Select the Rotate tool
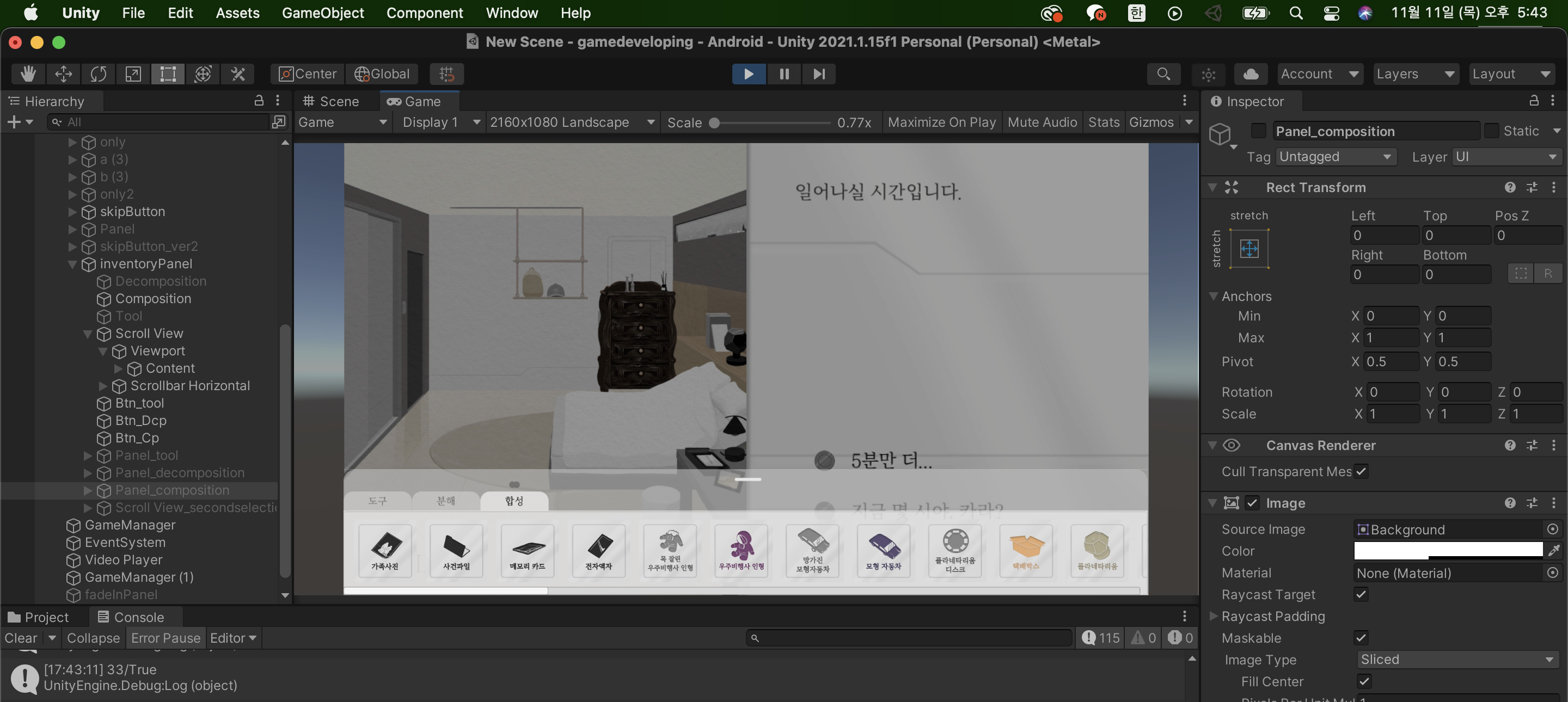The width and height of the screenshot is (1568, 702). [x=98, y=73]
